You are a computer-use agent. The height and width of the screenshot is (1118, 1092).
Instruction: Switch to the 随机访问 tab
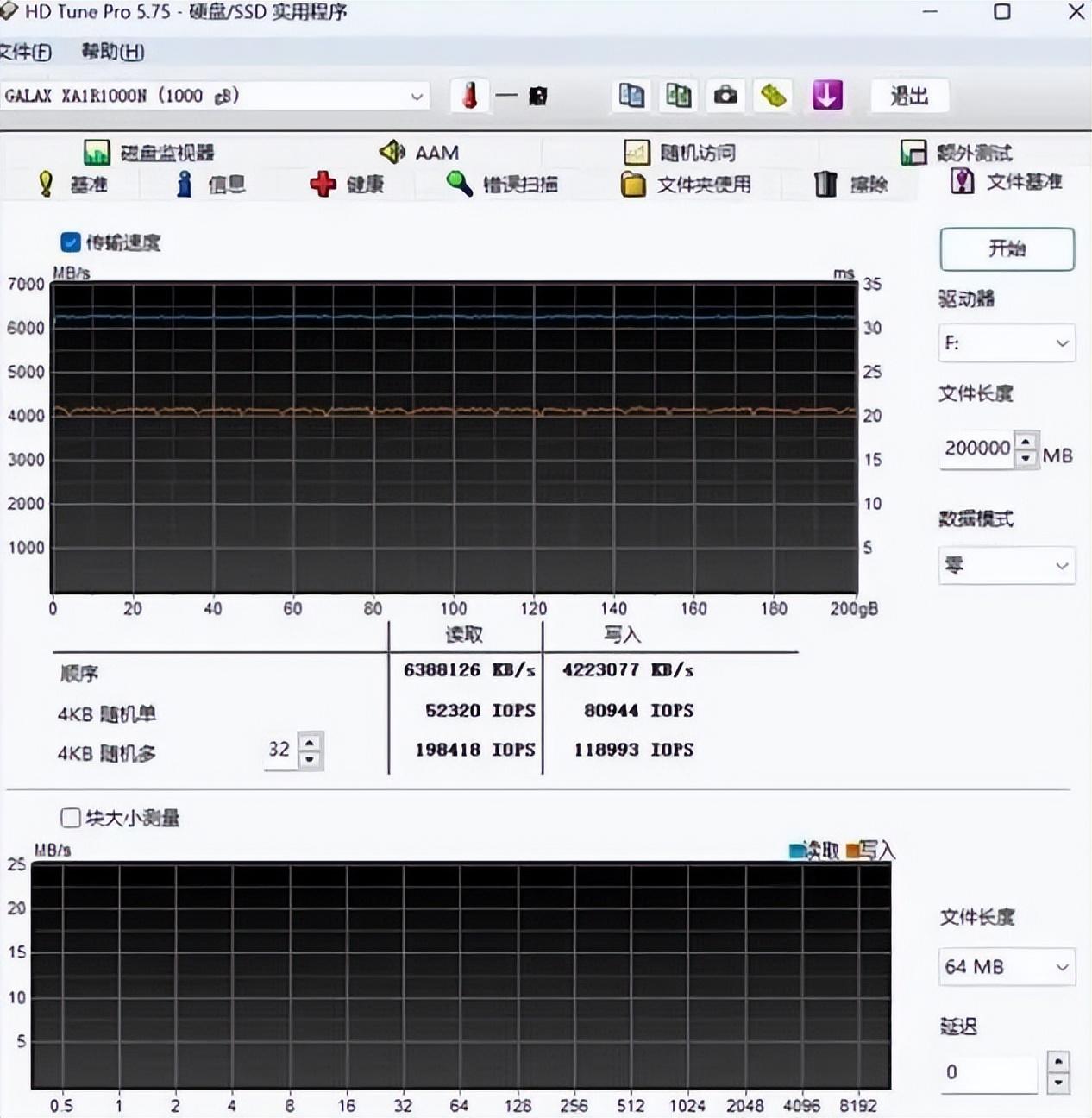pos(680,153)
